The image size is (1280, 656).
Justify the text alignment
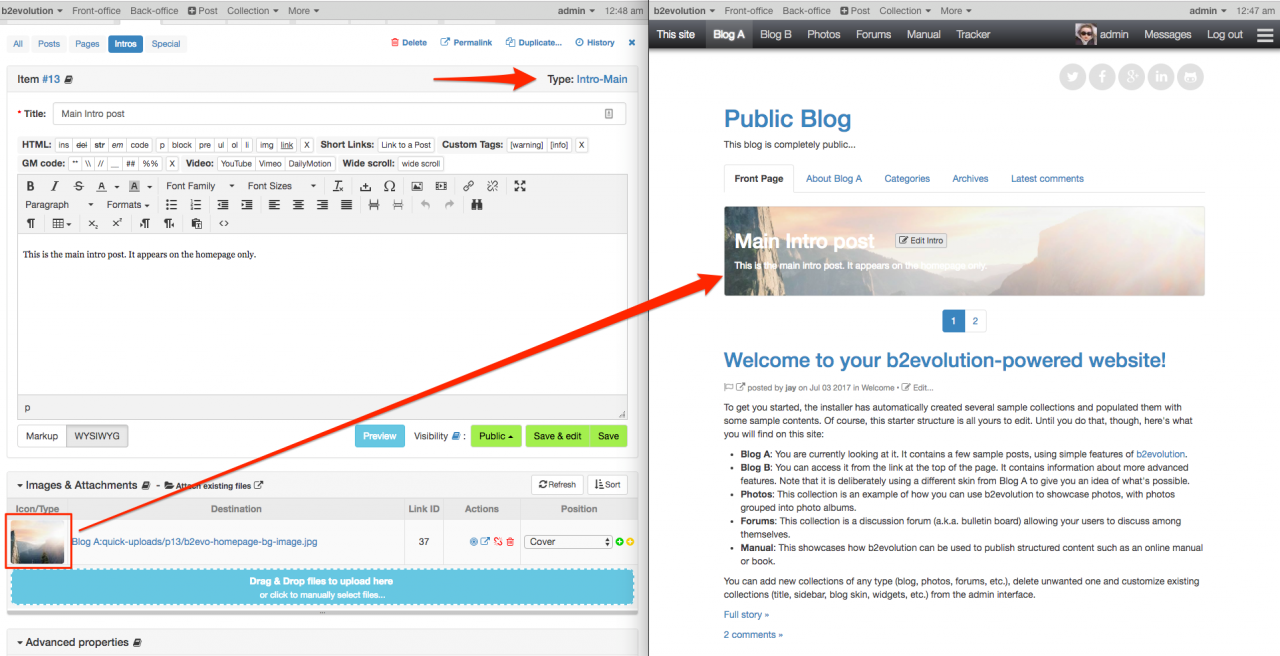[346, 205]
